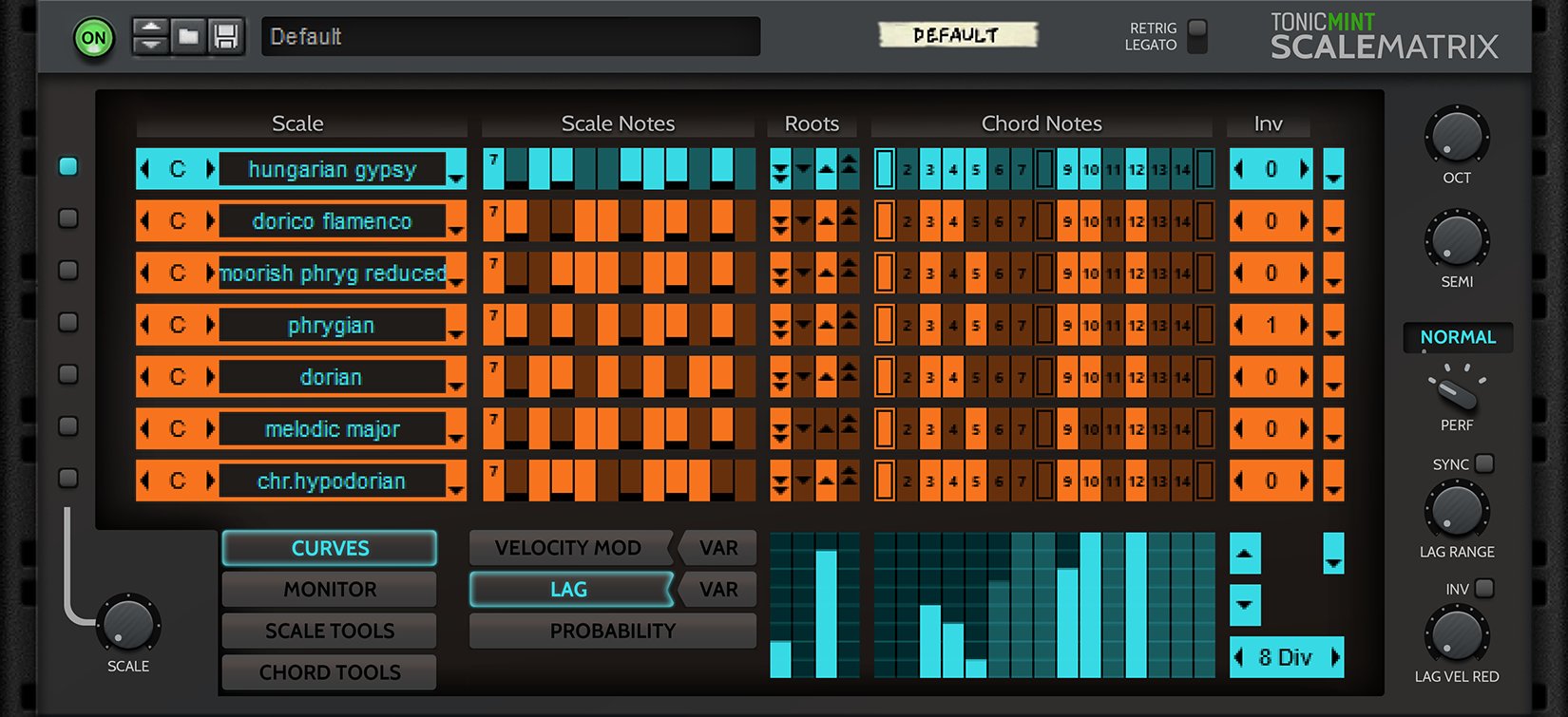Screen dimensions: 1568x717
Task: Open scale dropdown for chr.hypodorian
Action: pos(456,490)
